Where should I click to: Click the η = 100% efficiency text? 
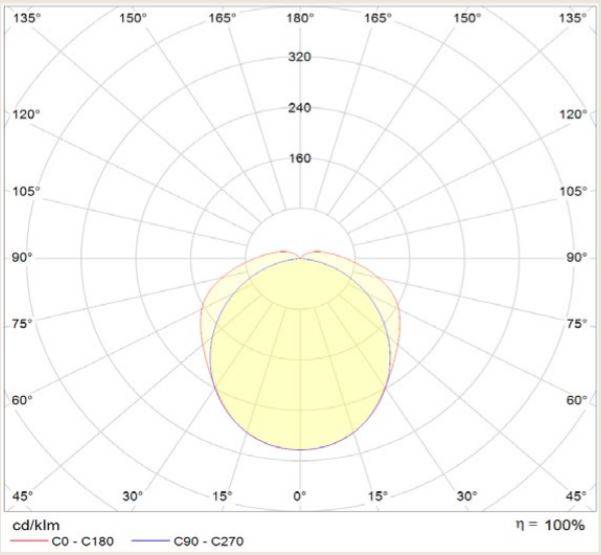coord(550,525)
